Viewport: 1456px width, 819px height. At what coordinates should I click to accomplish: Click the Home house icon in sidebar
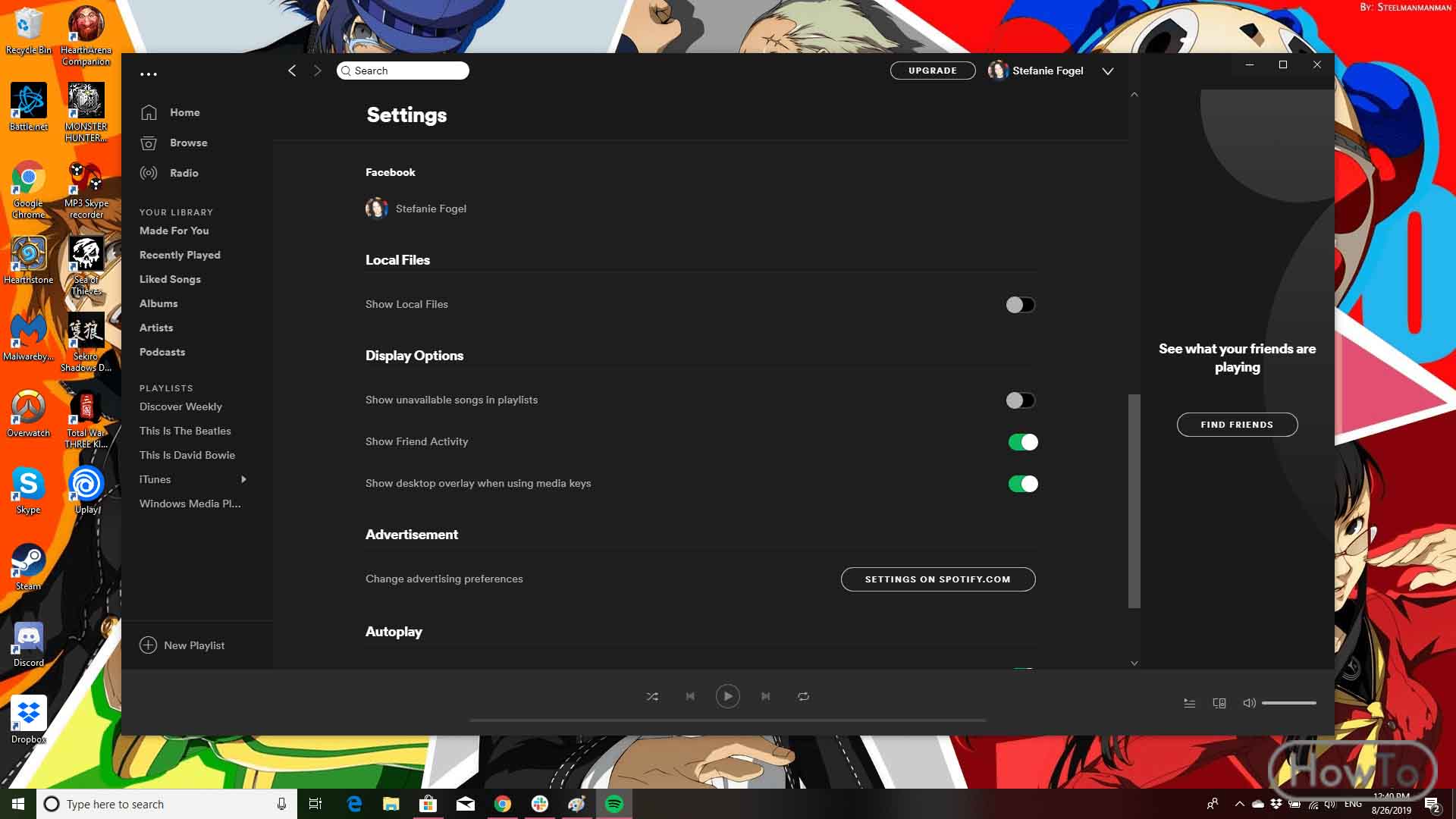tap(149, 112)
